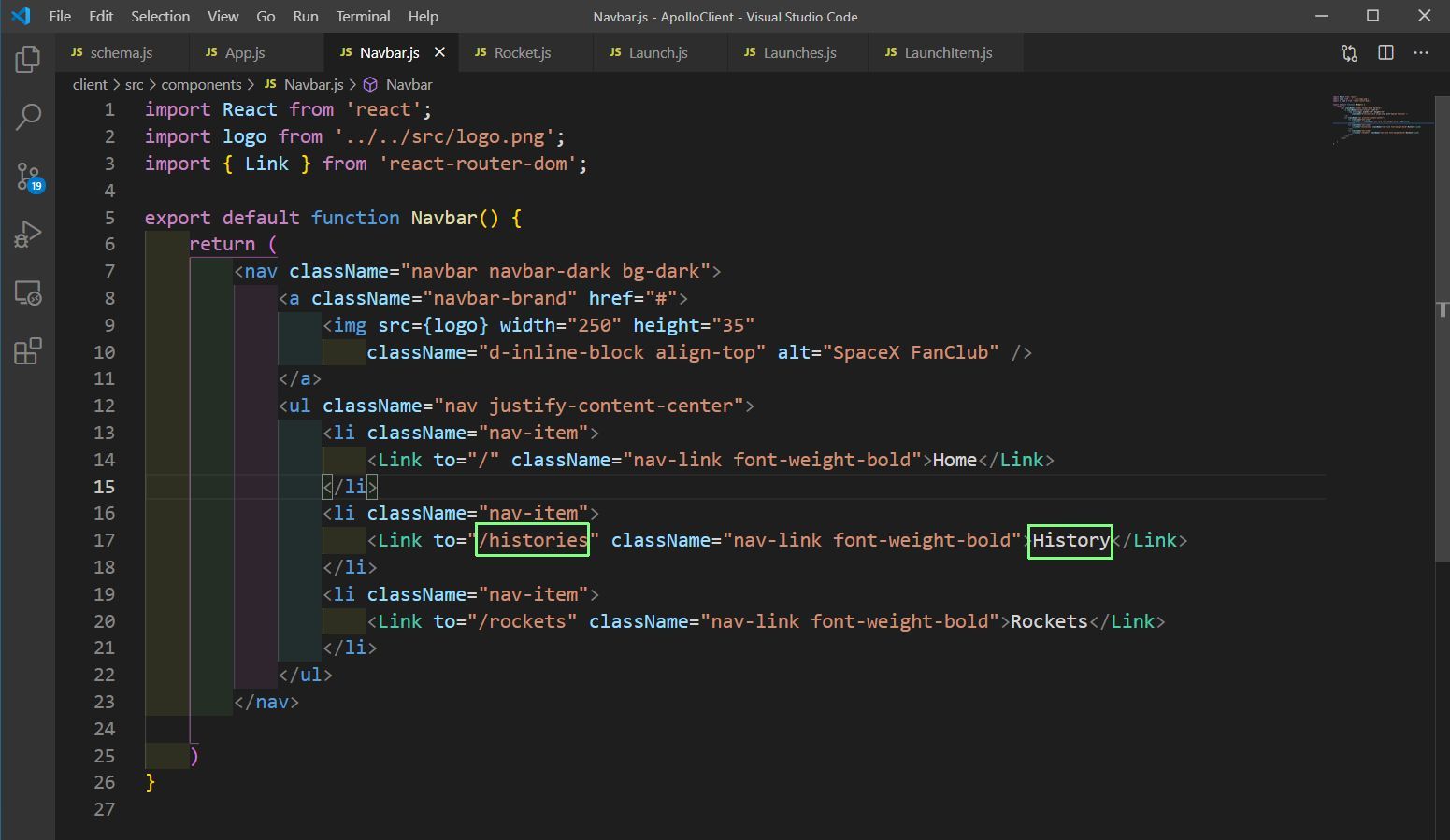The width and height of the screenshot is (1450, 840).
Task: Click the 'Navbar' symbol breadcrumb
Action: click(409, 84)
